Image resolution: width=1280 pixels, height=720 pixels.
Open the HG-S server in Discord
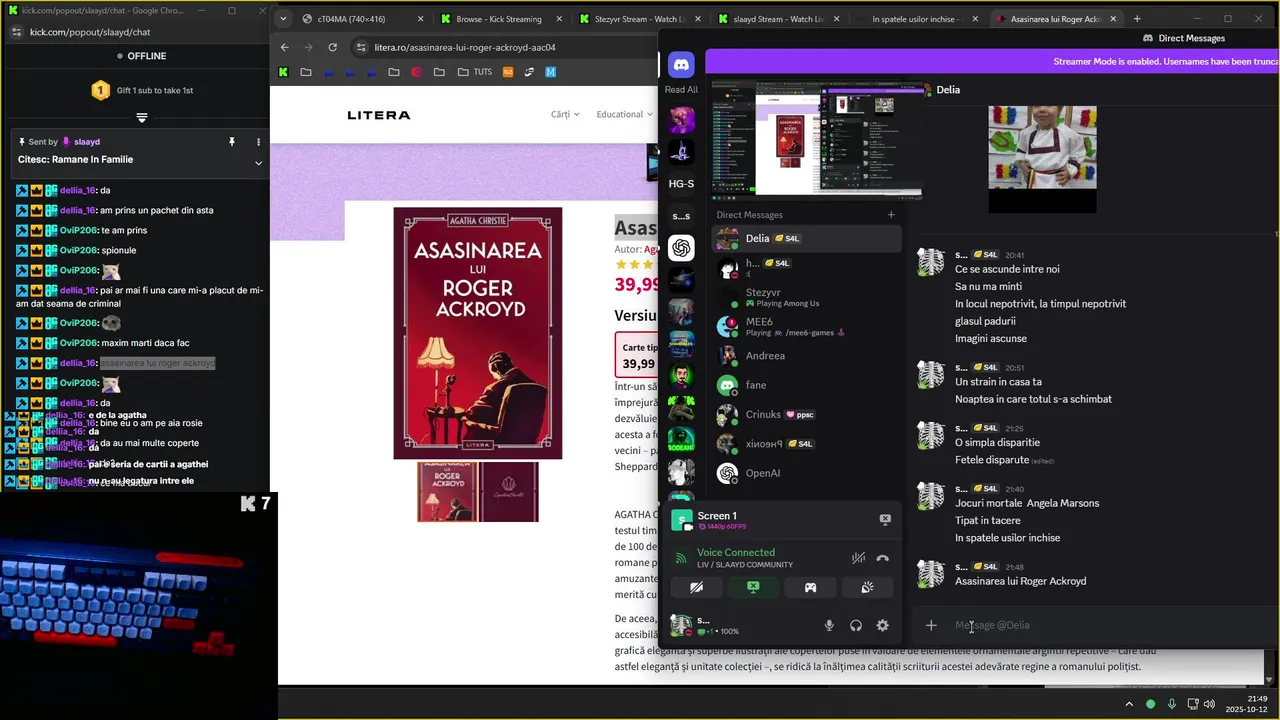point(681,184)
